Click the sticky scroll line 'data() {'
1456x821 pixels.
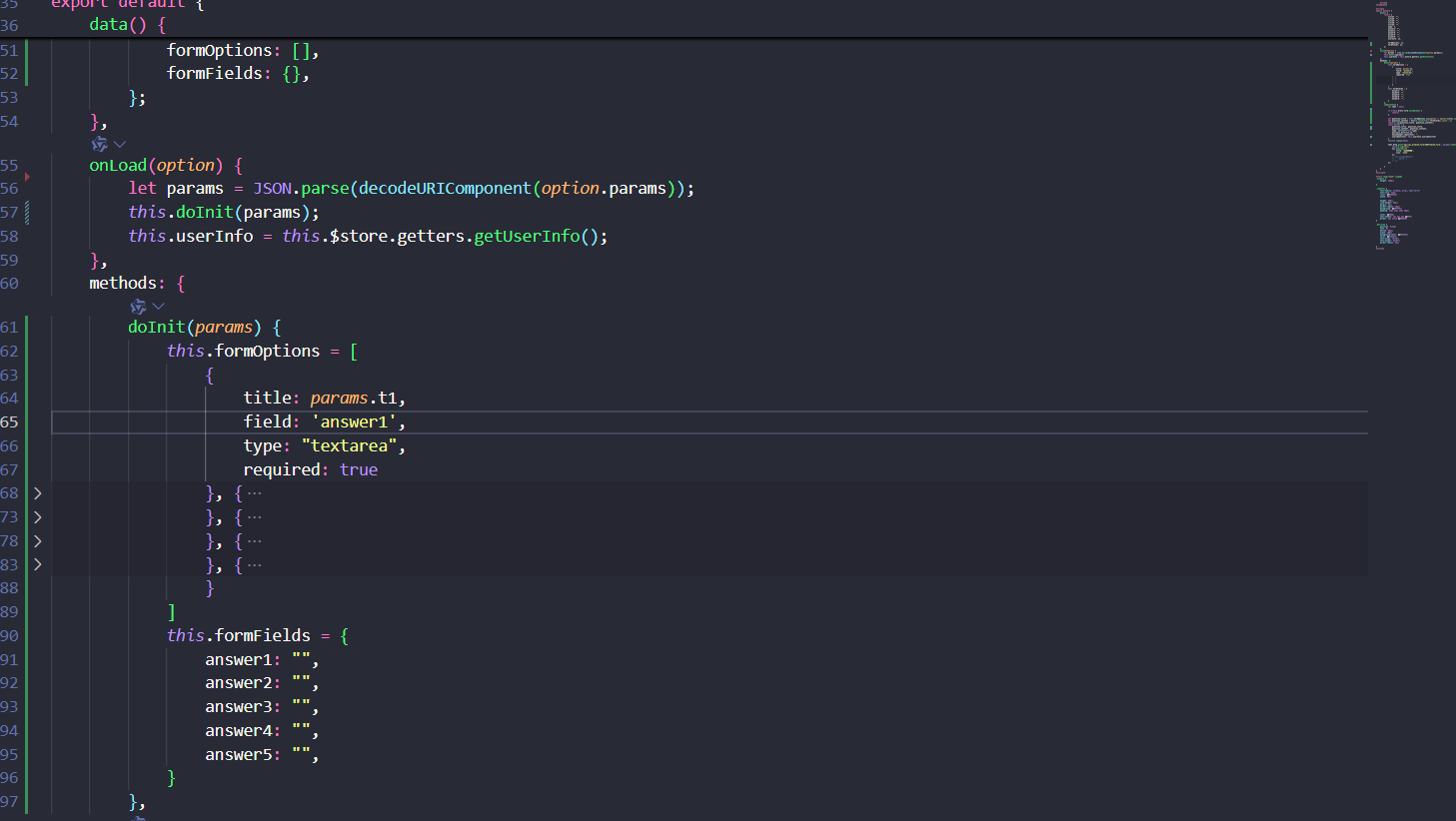coord(128,25)
